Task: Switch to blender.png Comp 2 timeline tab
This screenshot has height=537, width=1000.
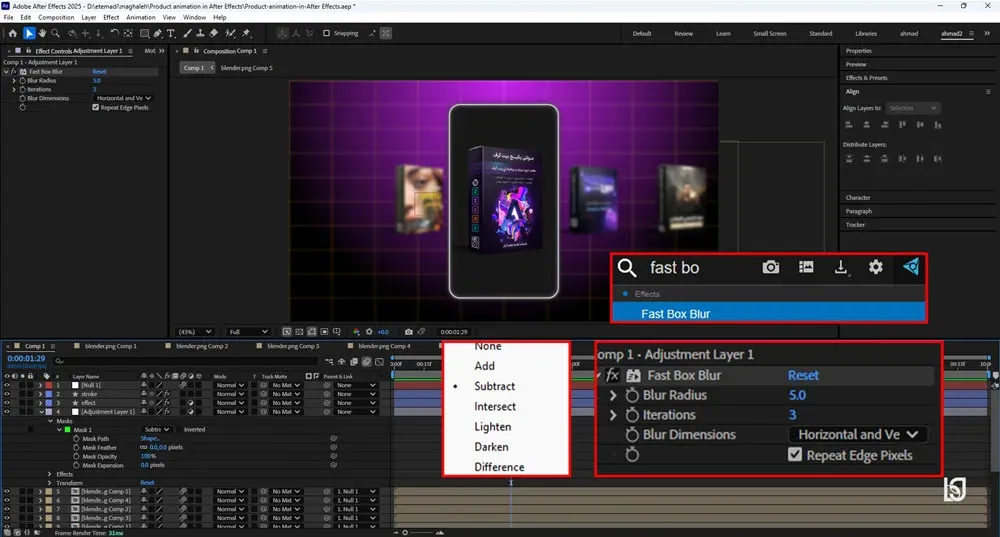Action: pos(202,346)
